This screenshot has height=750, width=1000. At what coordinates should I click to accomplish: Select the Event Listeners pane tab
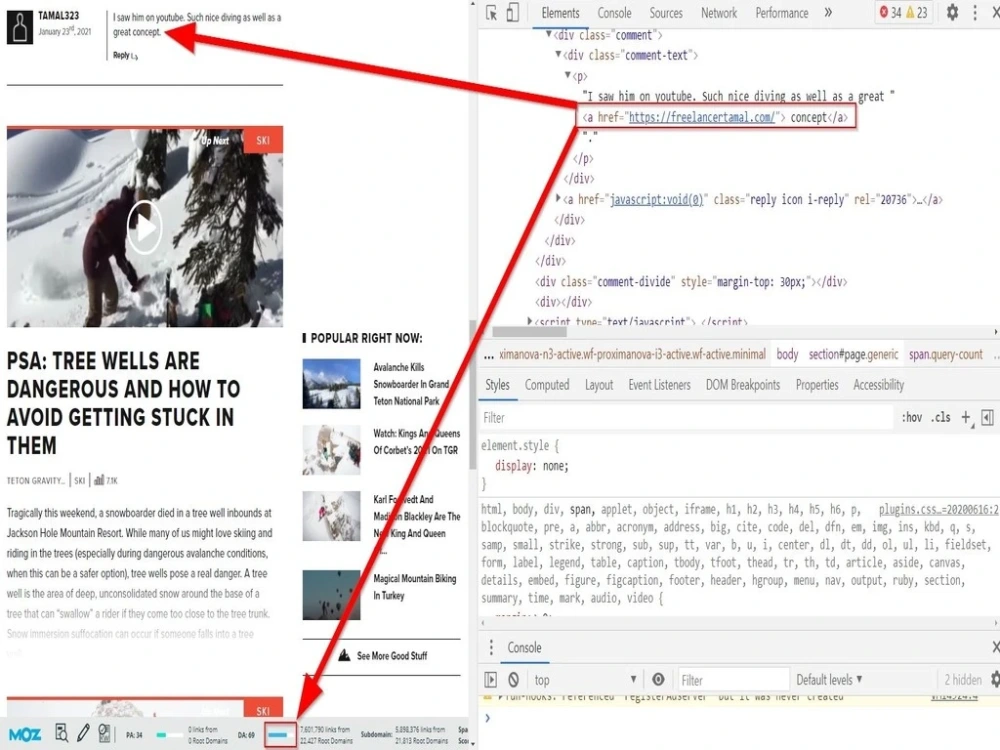[x=659, y=385]
